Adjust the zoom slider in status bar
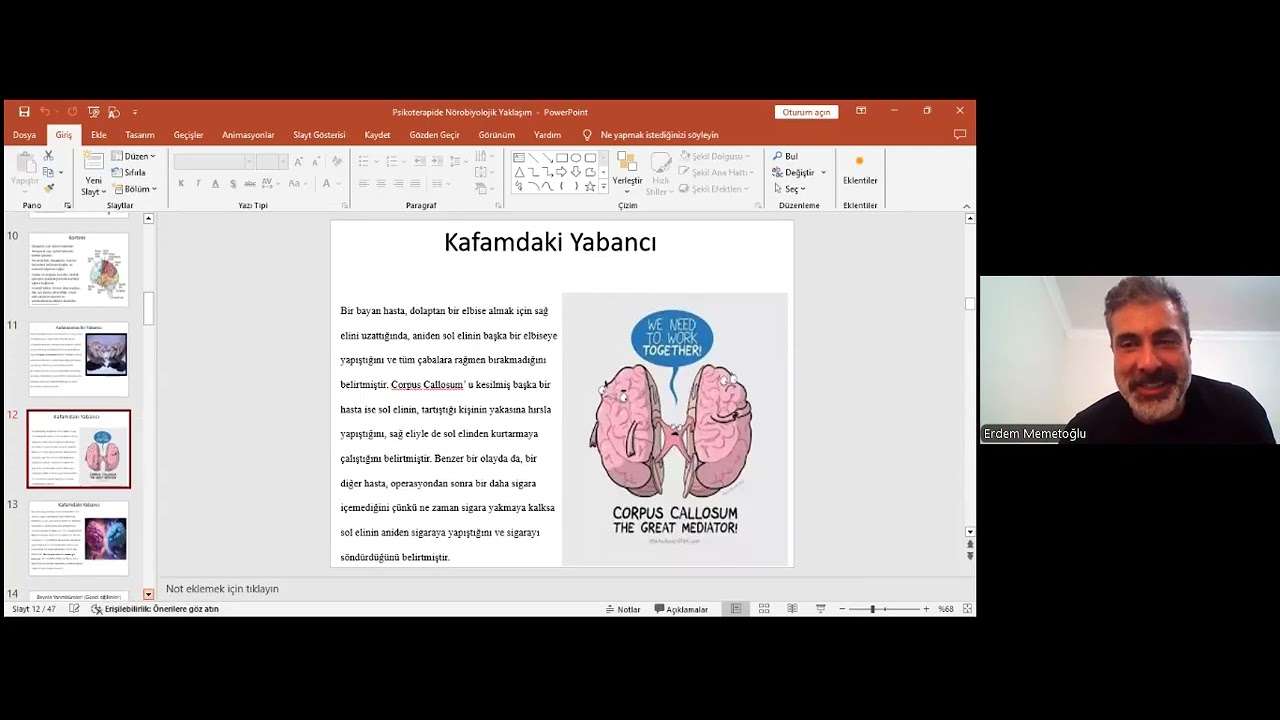The height and width of the screenshot is (720, 1280). tap(873, 609)
